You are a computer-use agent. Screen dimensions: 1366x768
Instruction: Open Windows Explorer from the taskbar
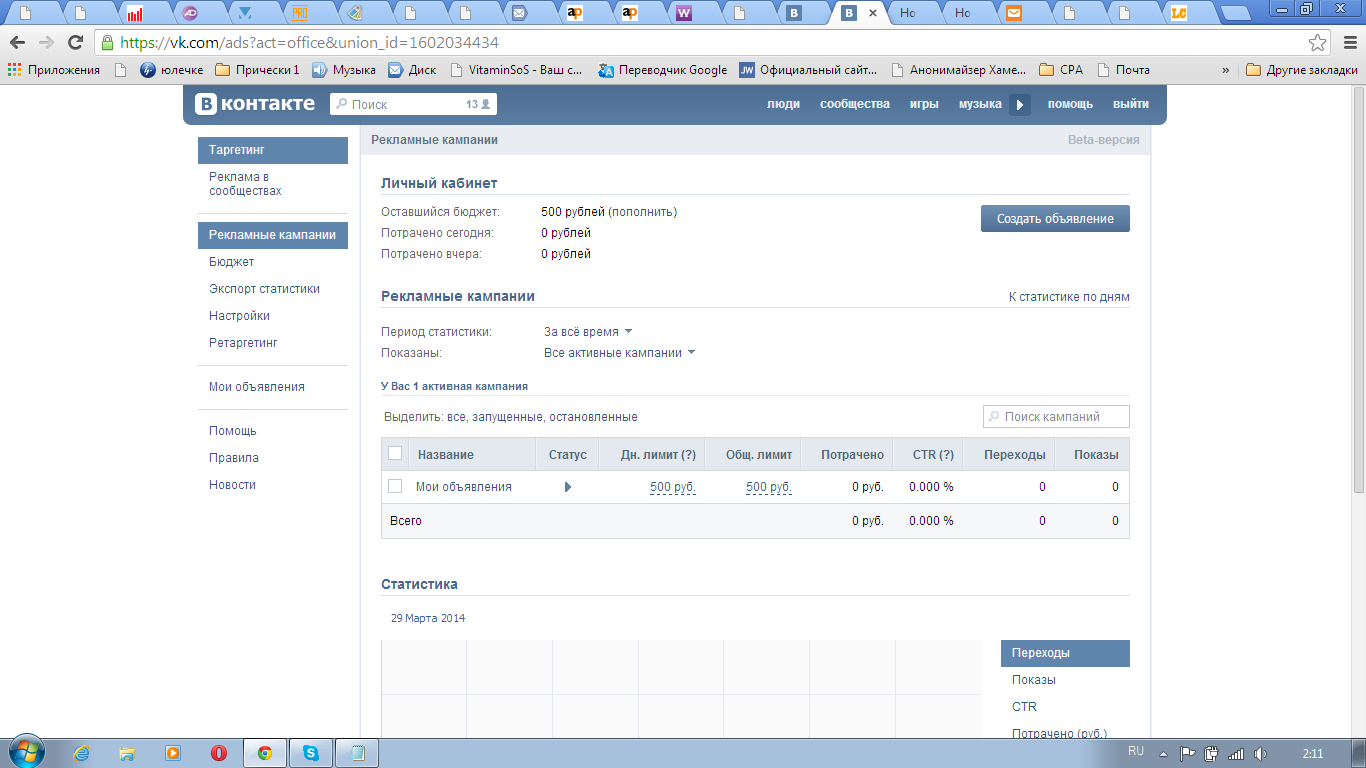(x=127, y=753)
